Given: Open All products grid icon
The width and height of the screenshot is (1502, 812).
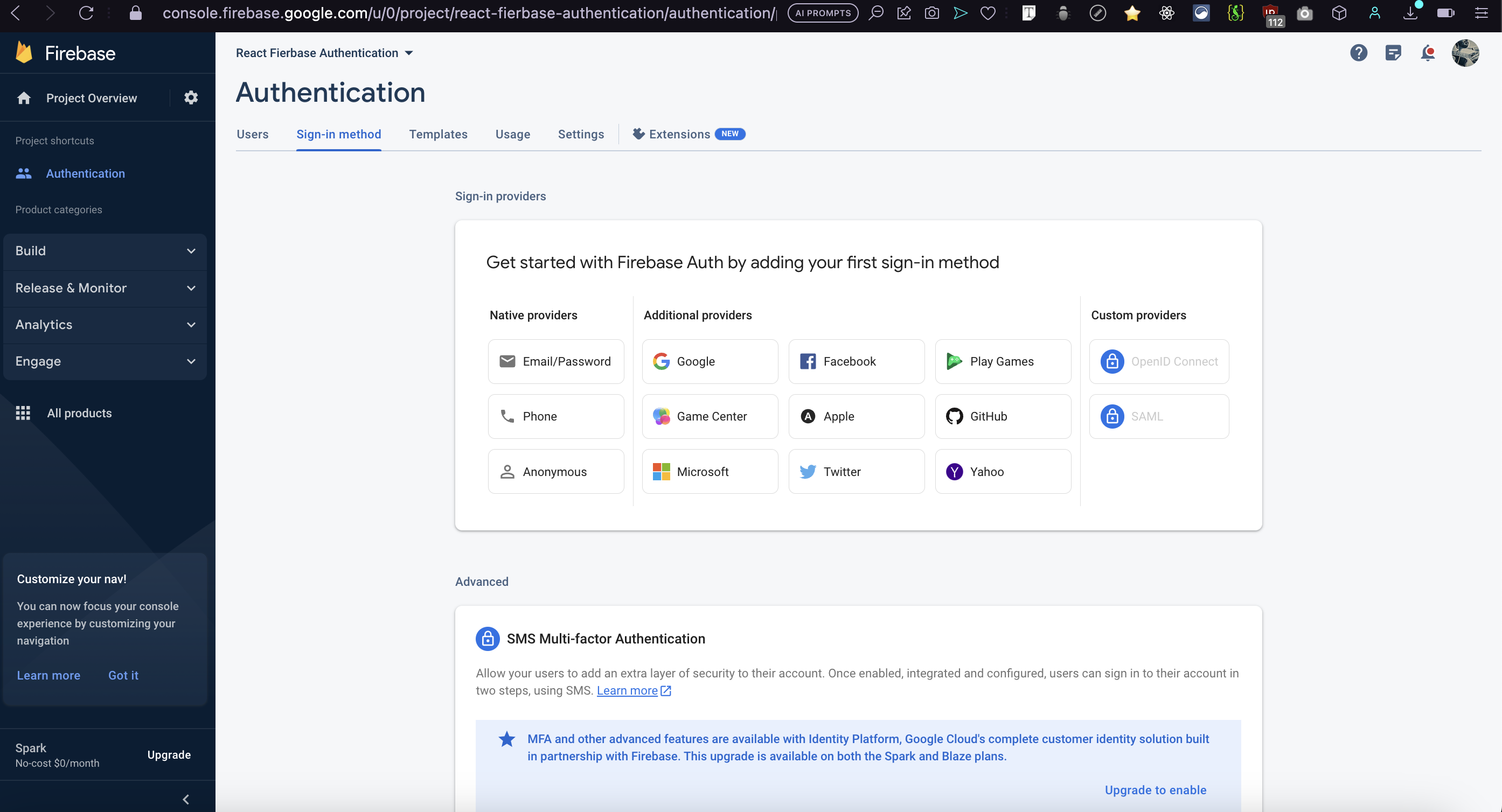Looking at the screenshot, I should point(23,412).
